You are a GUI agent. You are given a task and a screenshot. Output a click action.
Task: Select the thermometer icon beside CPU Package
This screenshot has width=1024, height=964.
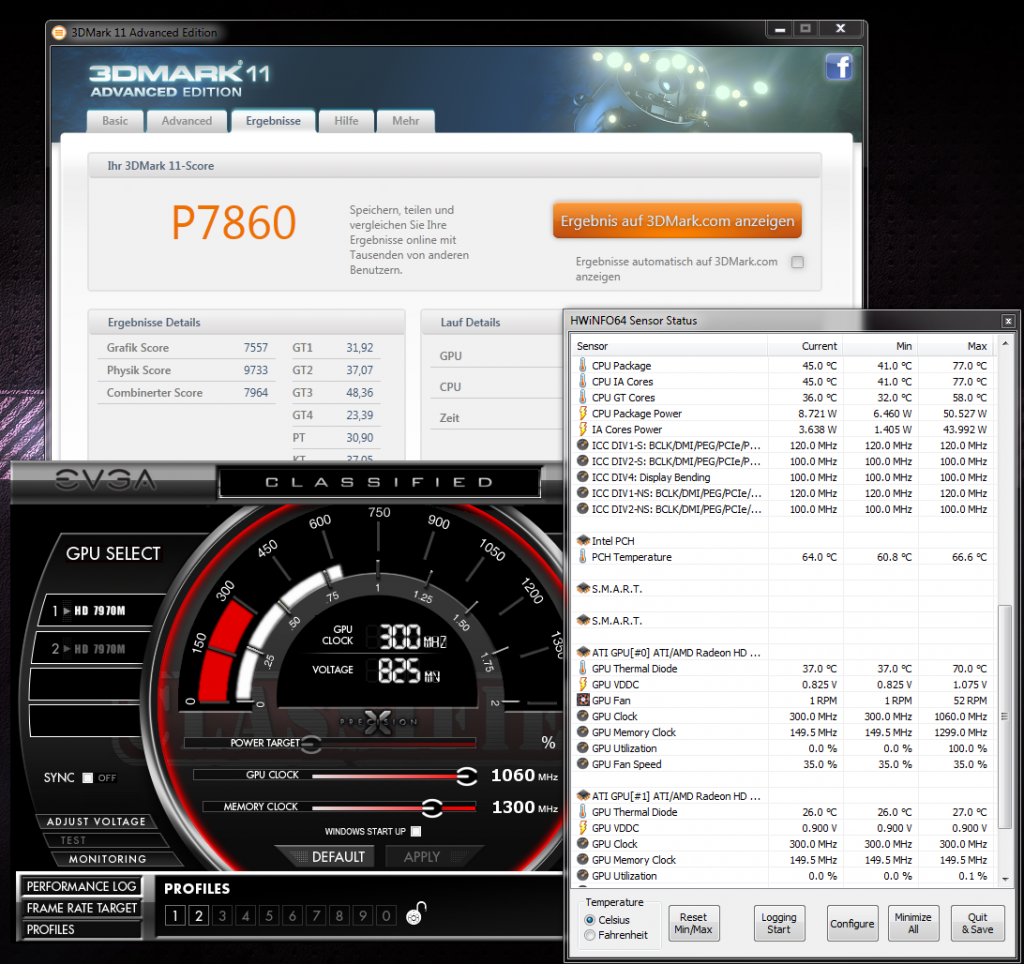click(583, 365)
